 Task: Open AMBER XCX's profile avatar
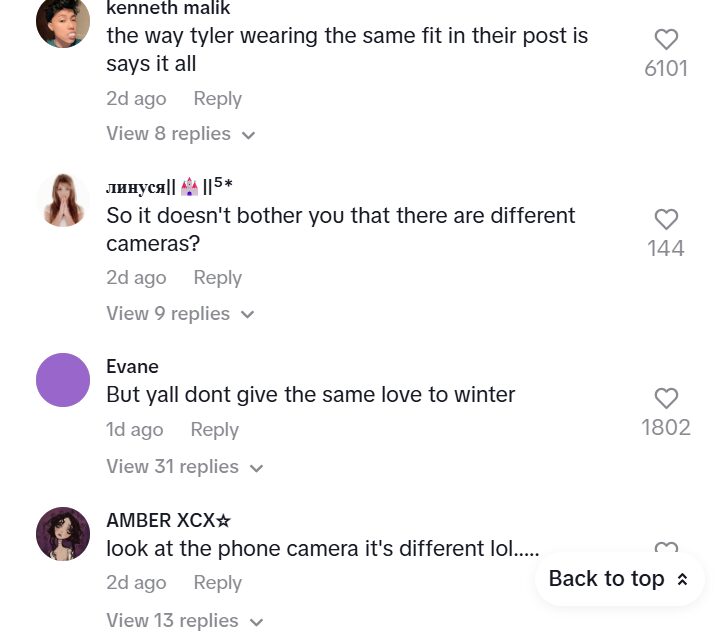tap(63, 534)
